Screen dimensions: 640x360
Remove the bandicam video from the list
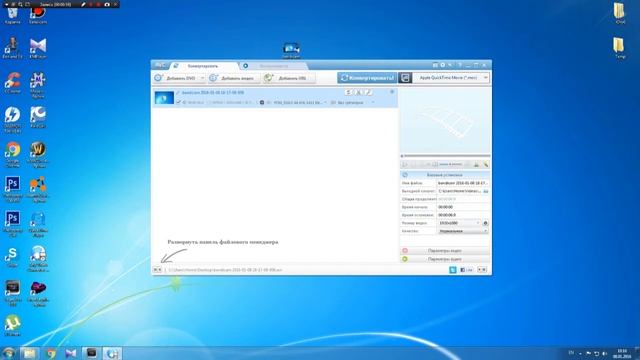(392, 92)
